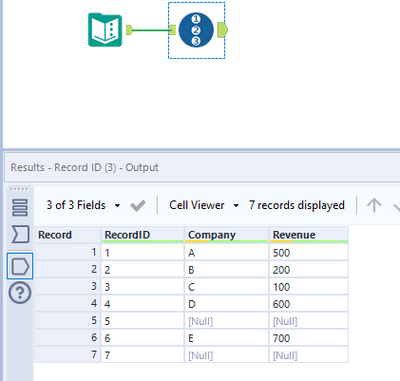Apply field selection with checkmark icon
Screen dimensions: 400x381
click(x=138, y=205)
